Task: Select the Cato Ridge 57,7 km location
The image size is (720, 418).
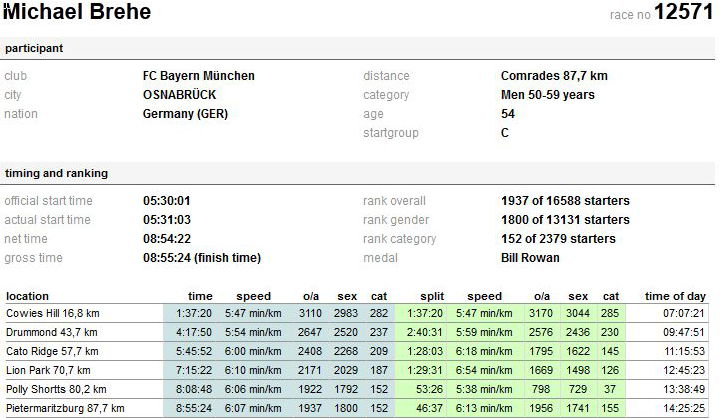Action: 53,351
